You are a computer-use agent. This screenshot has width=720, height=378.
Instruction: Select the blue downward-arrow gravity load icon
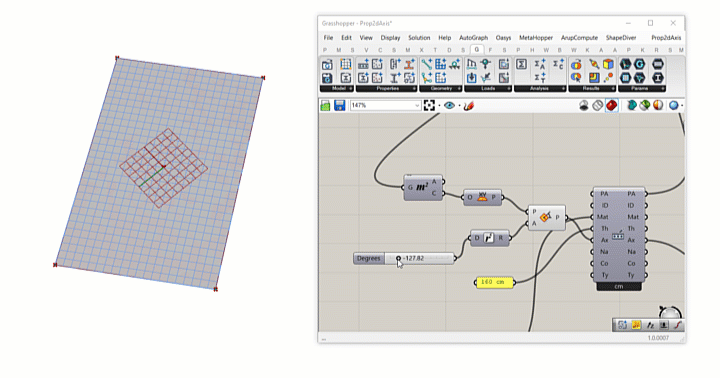point(472,78)
